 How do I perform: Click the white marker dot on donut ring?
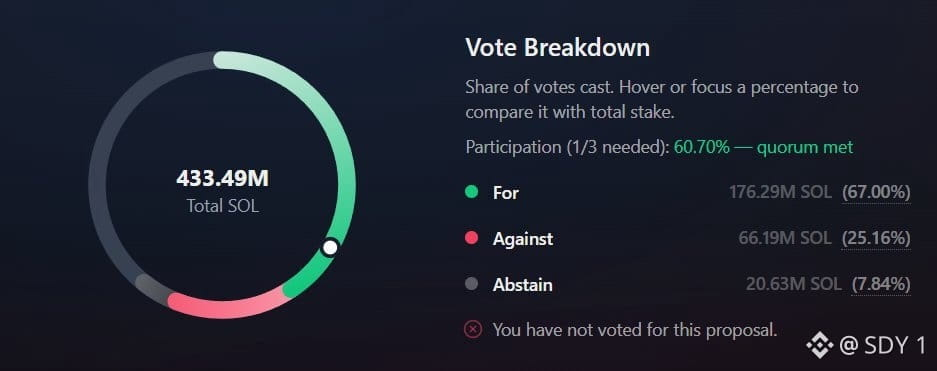coord(330,247)
